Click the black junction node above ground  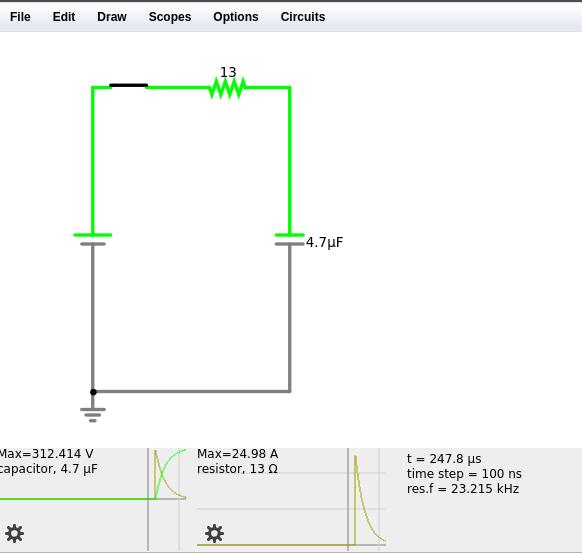[x=93, y=392]
